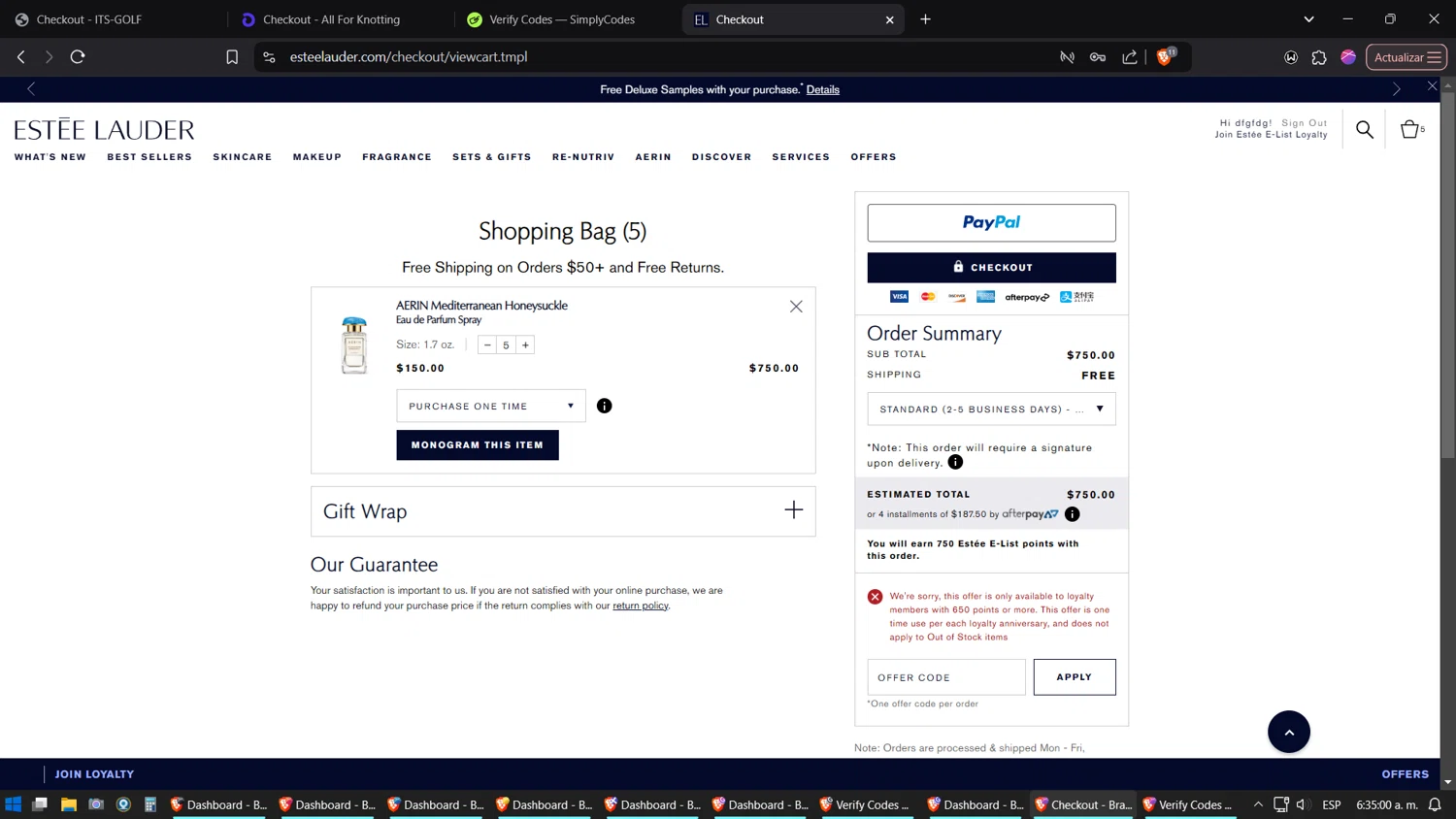Open the share page icon

pos(1130,57)
